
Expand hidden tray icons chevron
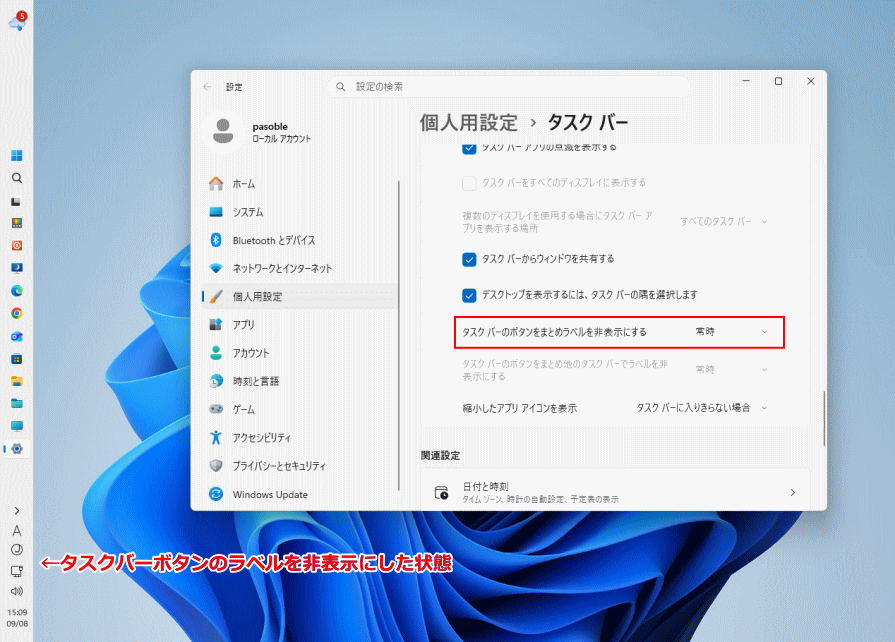point(17,511)
